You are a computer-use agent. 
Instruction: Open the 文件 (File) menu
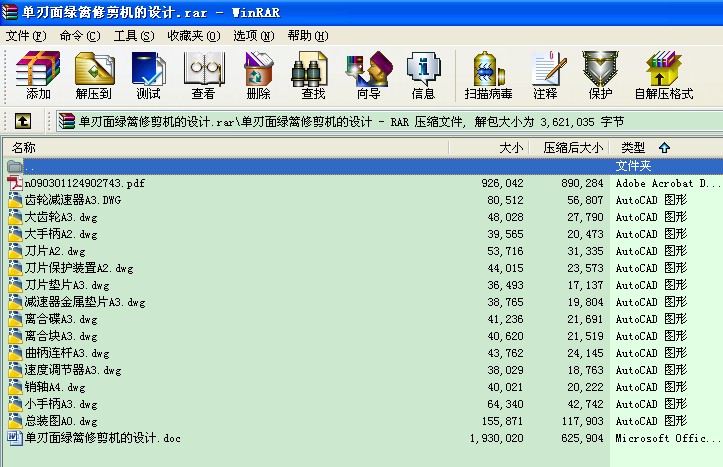[26, 35]
